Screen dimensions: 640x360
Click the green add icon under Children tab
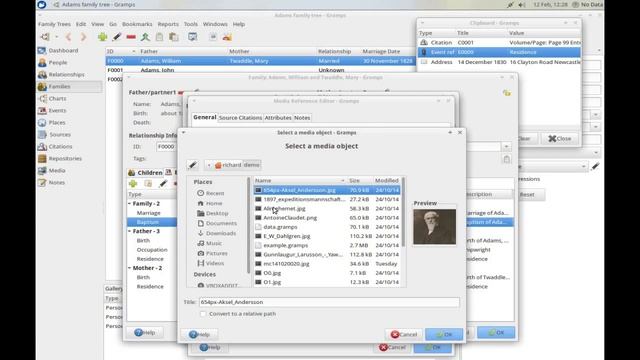click(133, 184)
